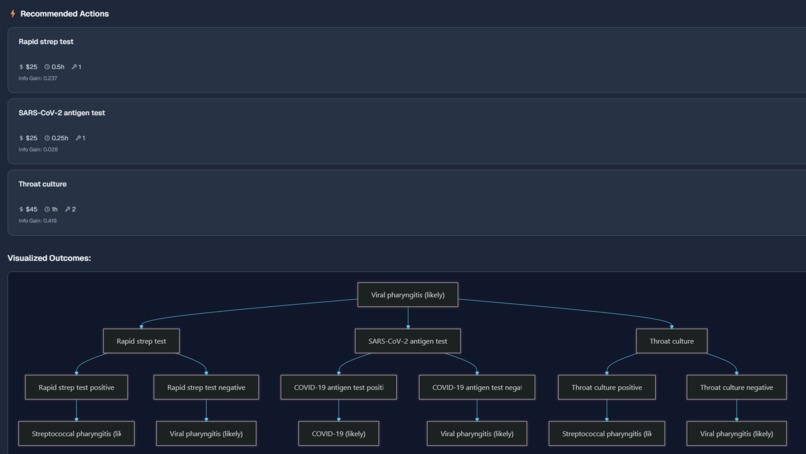Click the clock icon on Rapid strep test card
Viewport: 806px width, 454px height.
click(47, 67)
